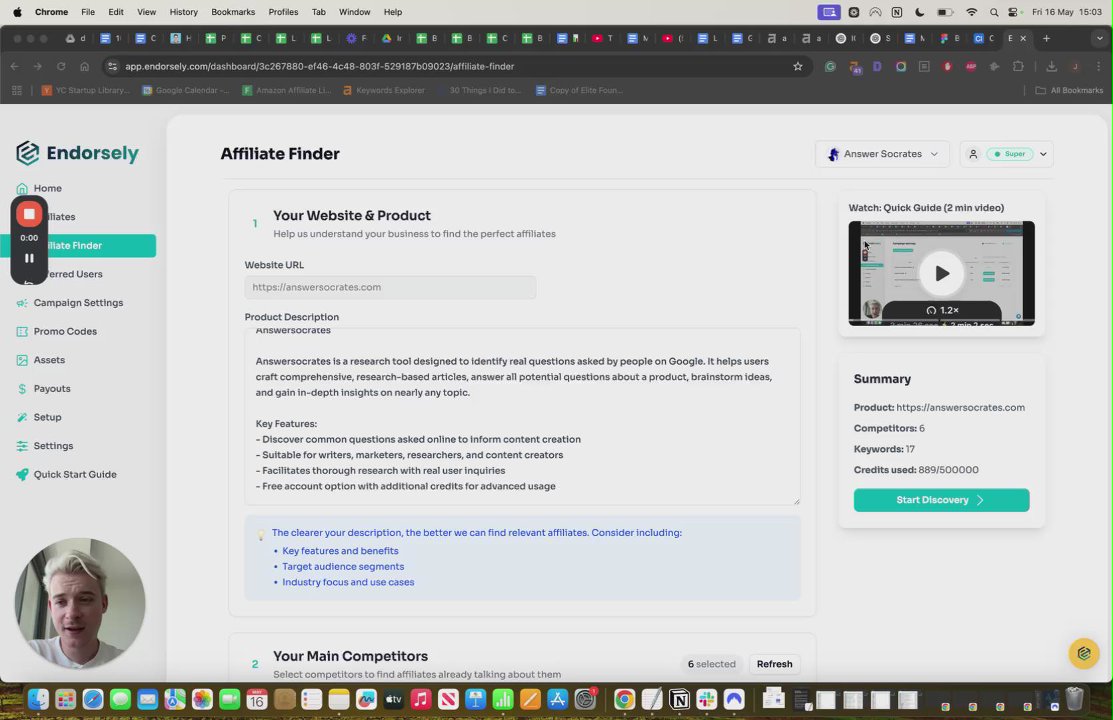Viewport: 1113px width, 720px height.
Task: Click 'Credits used: 889/500000' text
Action: tap(916, 470)
